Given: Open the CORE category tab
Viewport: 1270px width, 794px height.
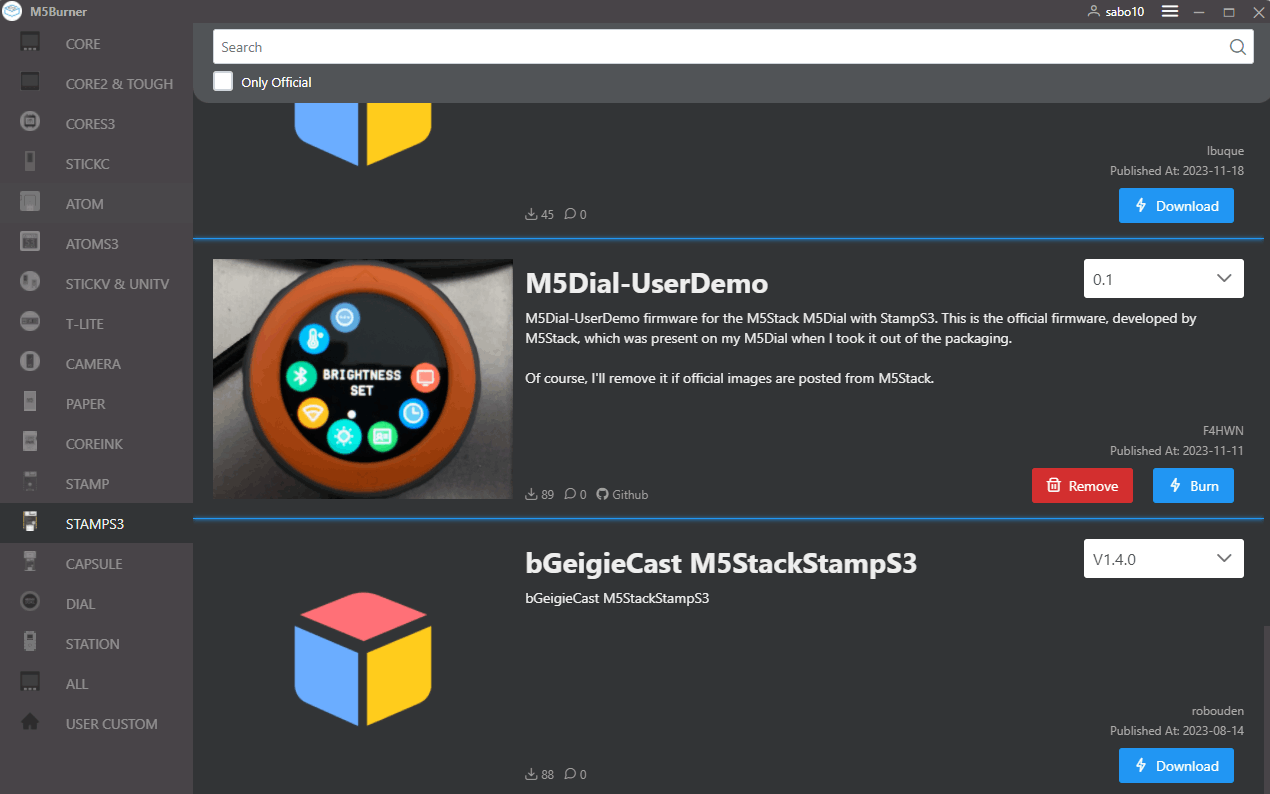Looking at the screenshot, I should click(x=96, y=44).
